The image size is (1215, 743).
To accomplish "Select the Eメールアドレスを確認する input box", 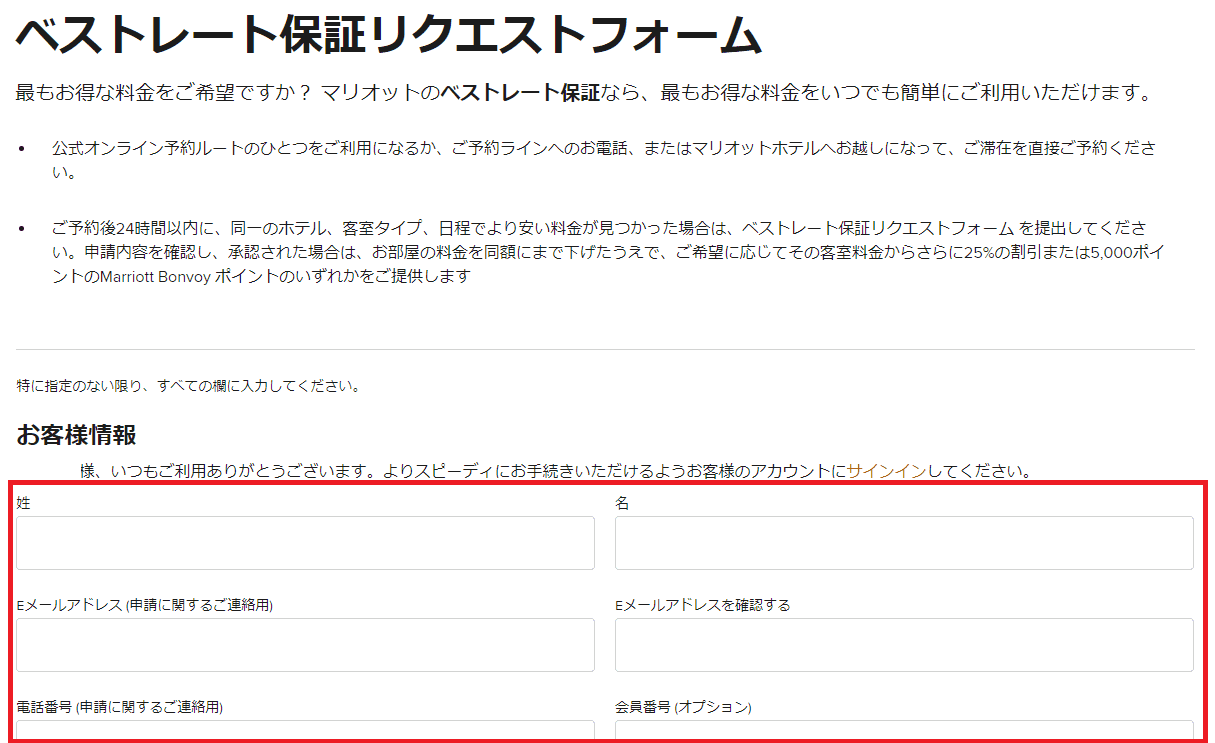I will [904, 645].
